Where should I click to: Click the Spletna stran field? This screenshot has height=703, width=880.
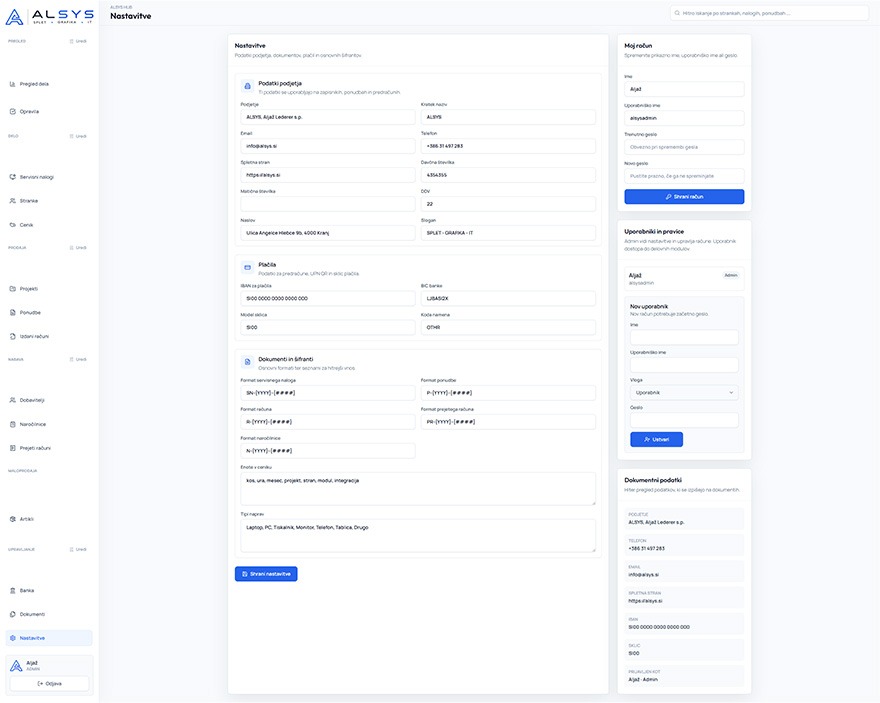(328, 175)
